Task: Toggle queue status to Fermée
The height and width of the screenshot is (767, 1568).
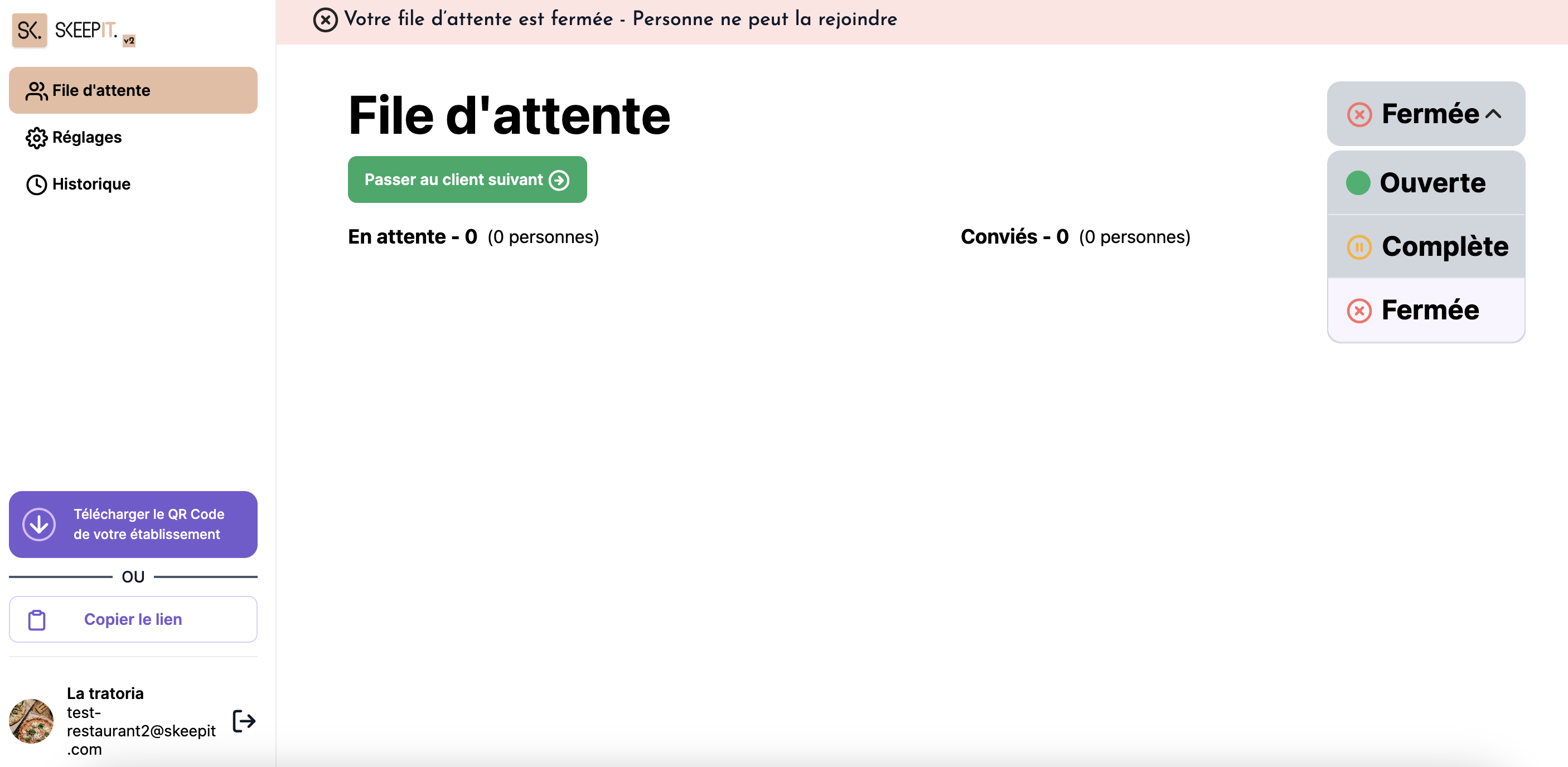Action: (x=1426, y=308)
